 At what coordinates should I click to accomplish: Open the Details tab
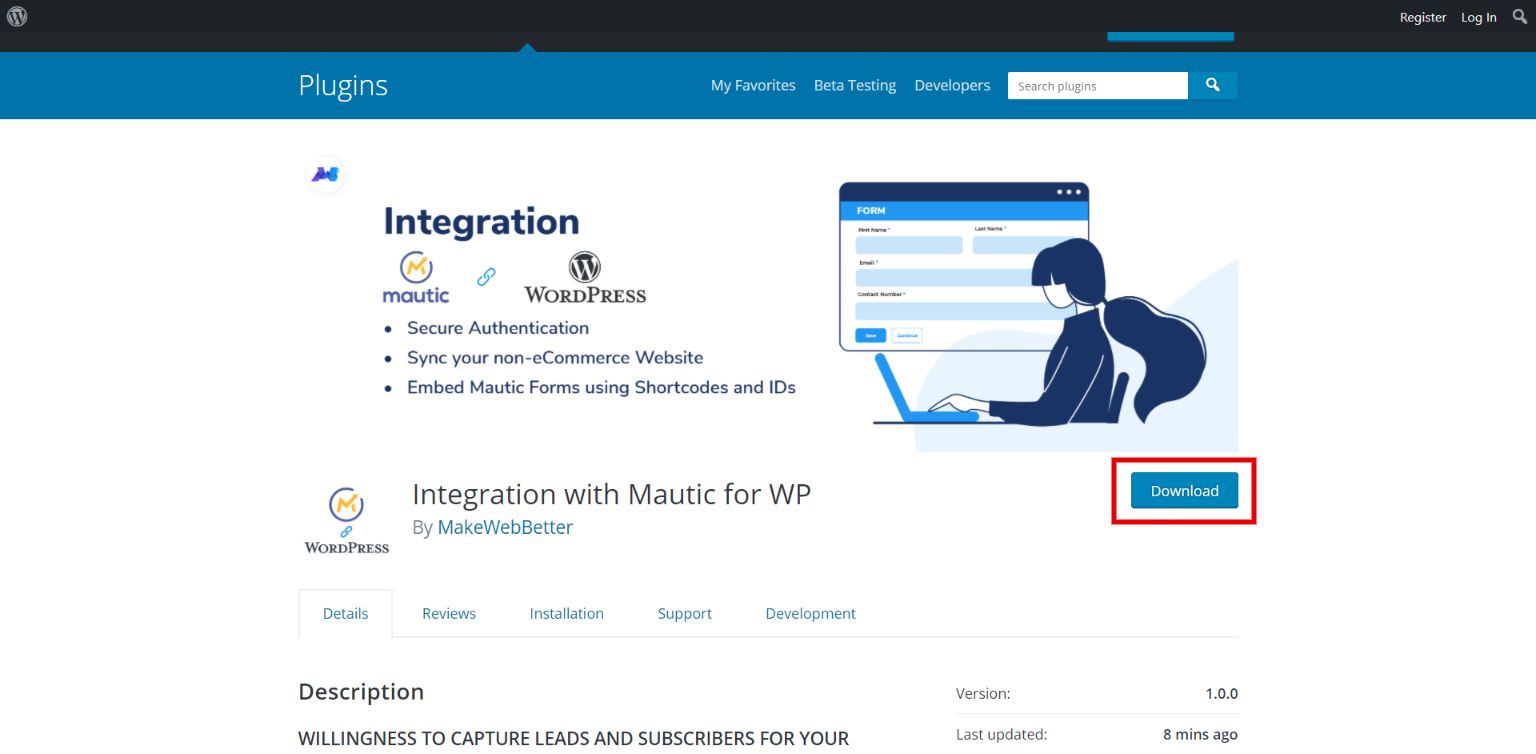345,613
